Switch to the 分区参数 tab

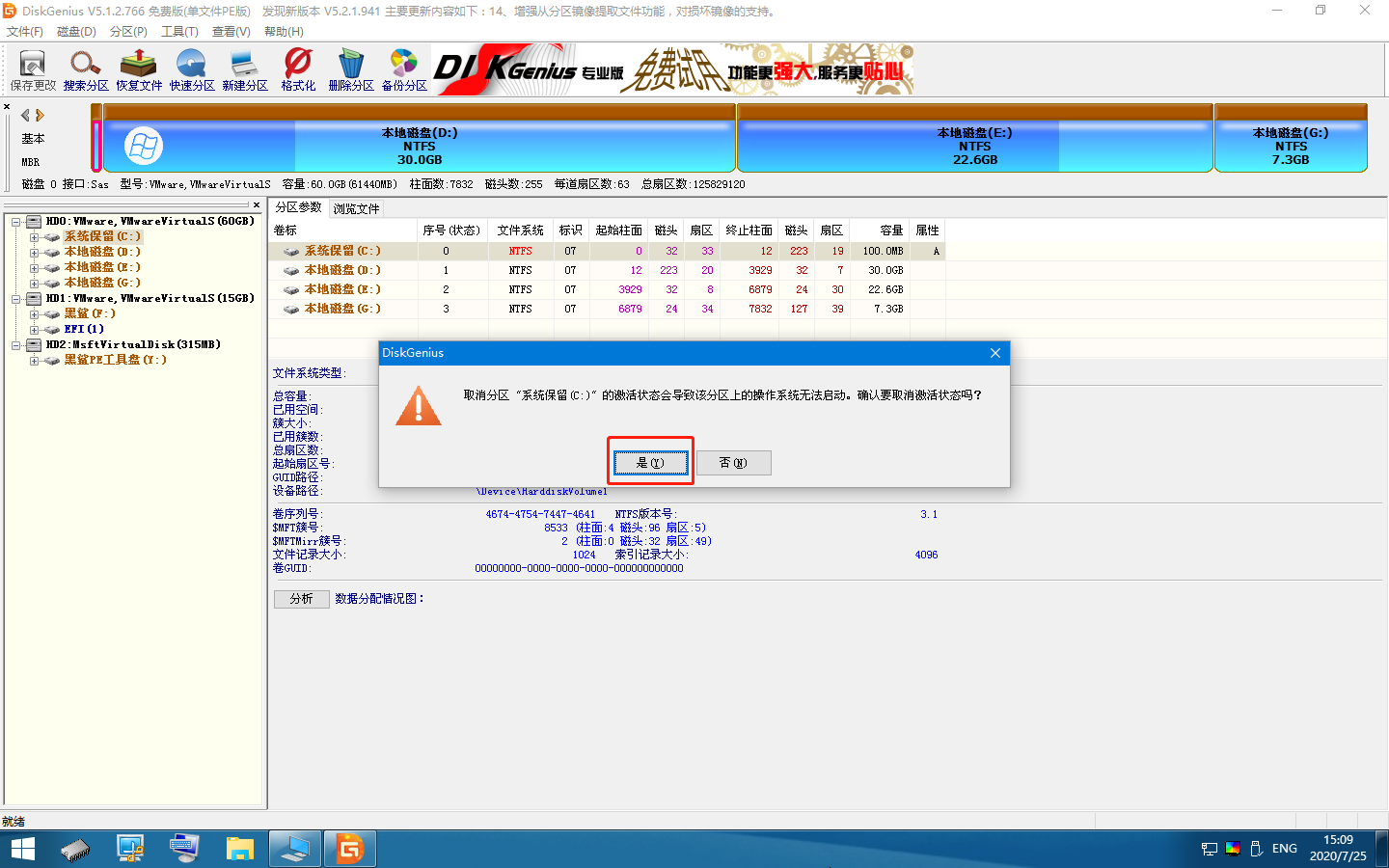pyautogui.click(x=299, y=207)
